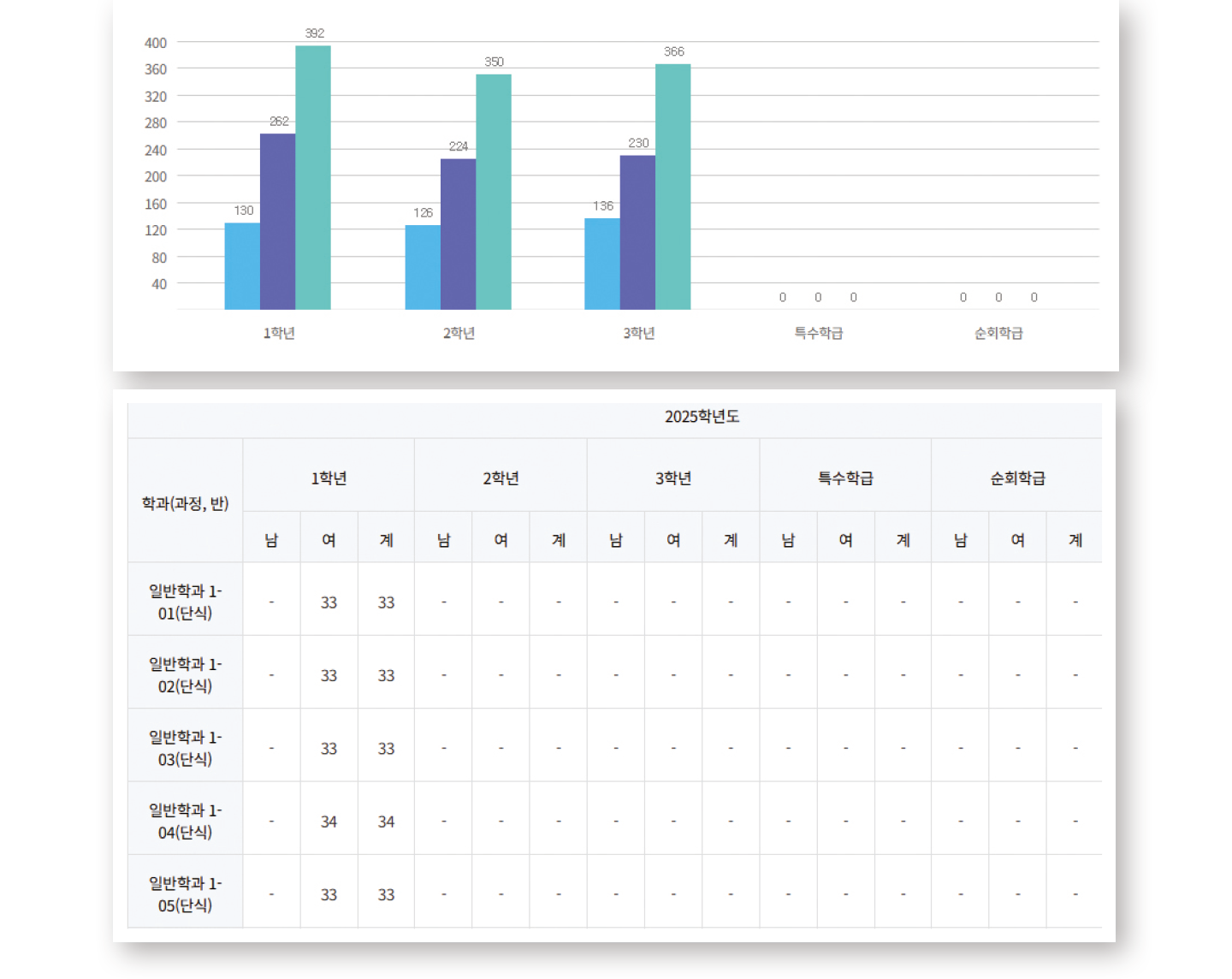1232x979 pixels.
Task: Click the purple bar labeled 230
Action: point(637,232)
